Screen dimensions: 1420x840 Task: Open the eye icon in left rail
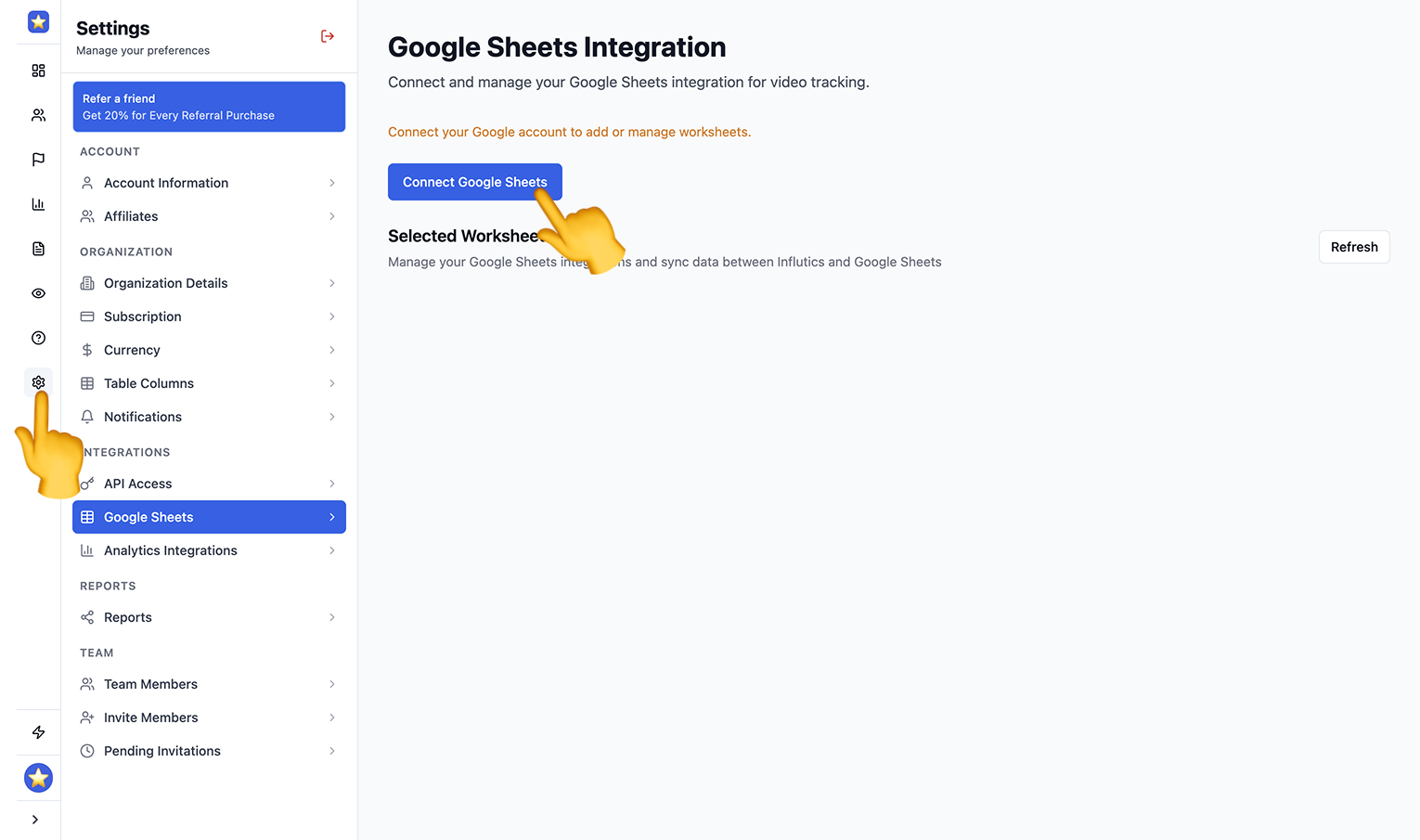38,293
